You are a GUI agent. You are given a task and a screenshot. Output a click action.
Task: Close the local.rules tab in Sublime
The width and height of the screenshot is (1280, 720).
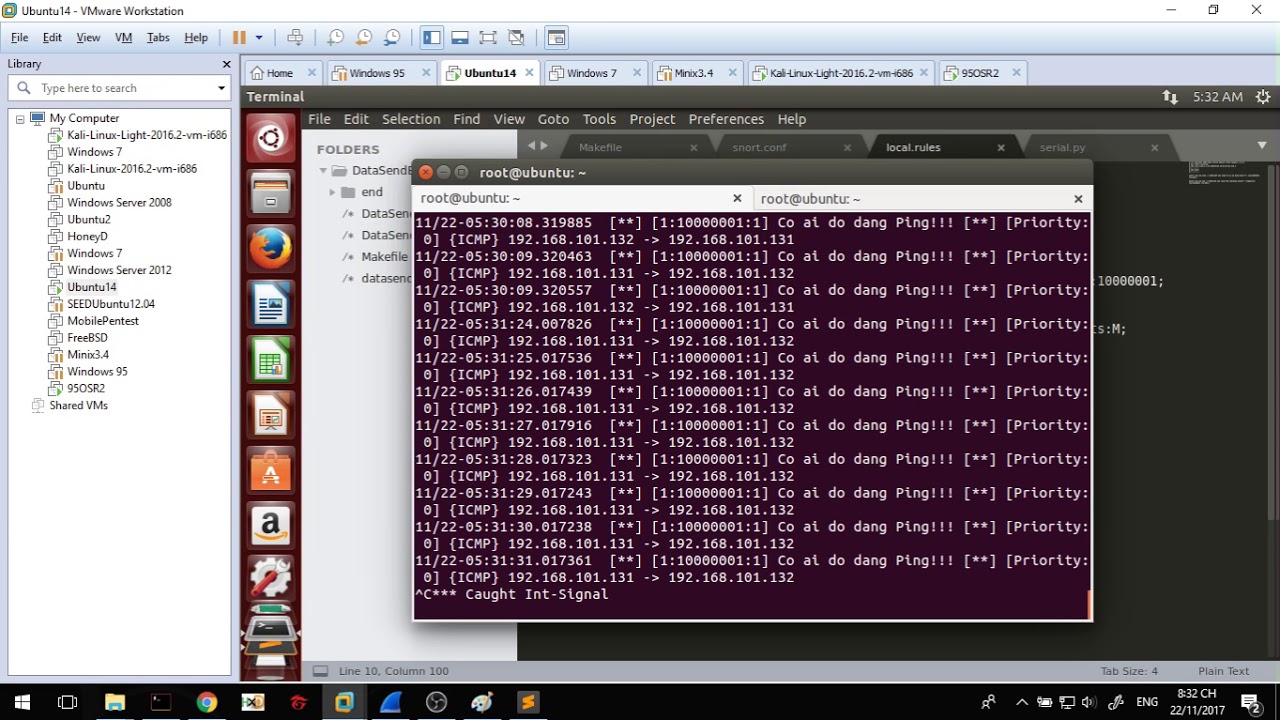[1001, 147]
